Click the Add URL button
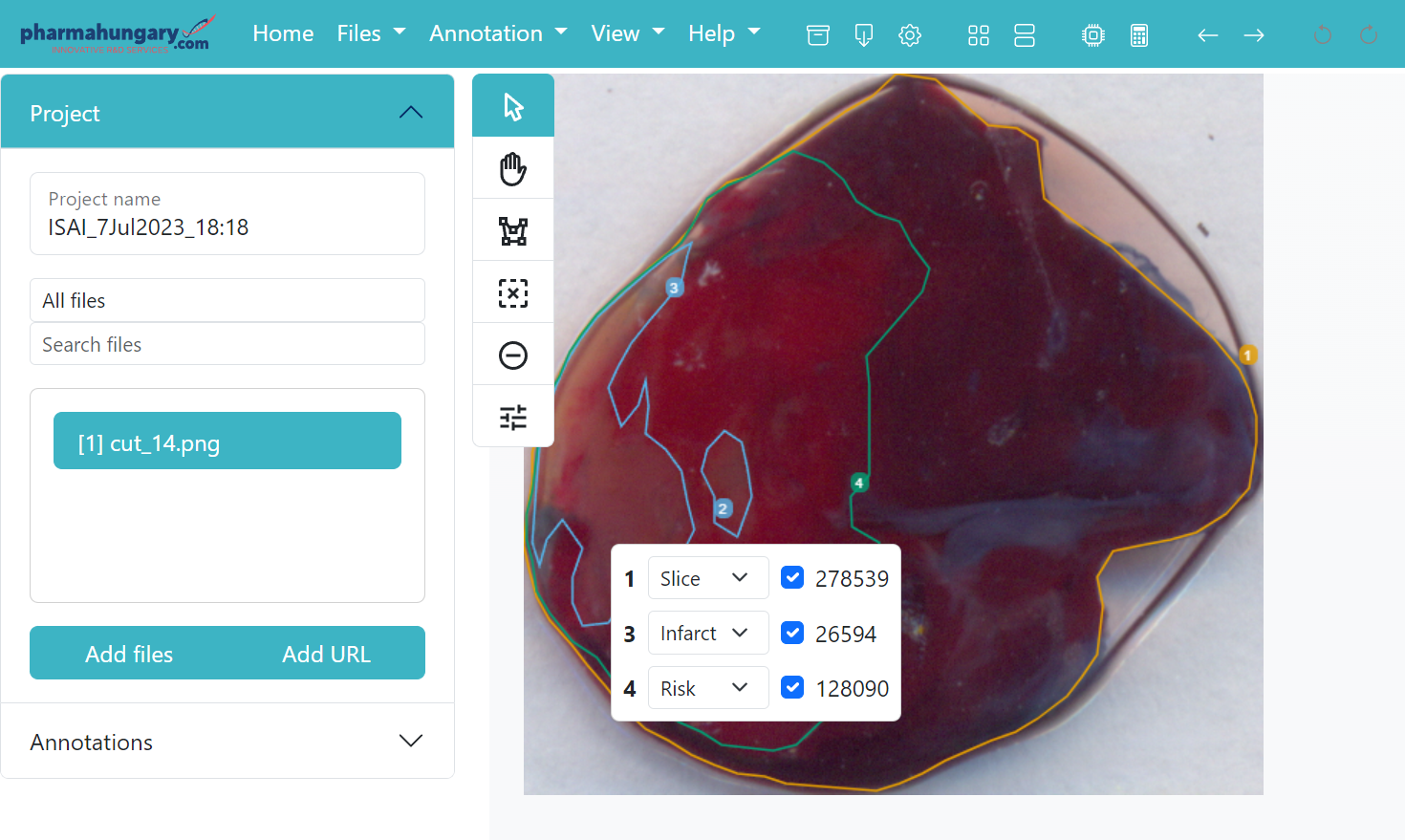The height and width of the screenshot is (840, 1405). 326,654
